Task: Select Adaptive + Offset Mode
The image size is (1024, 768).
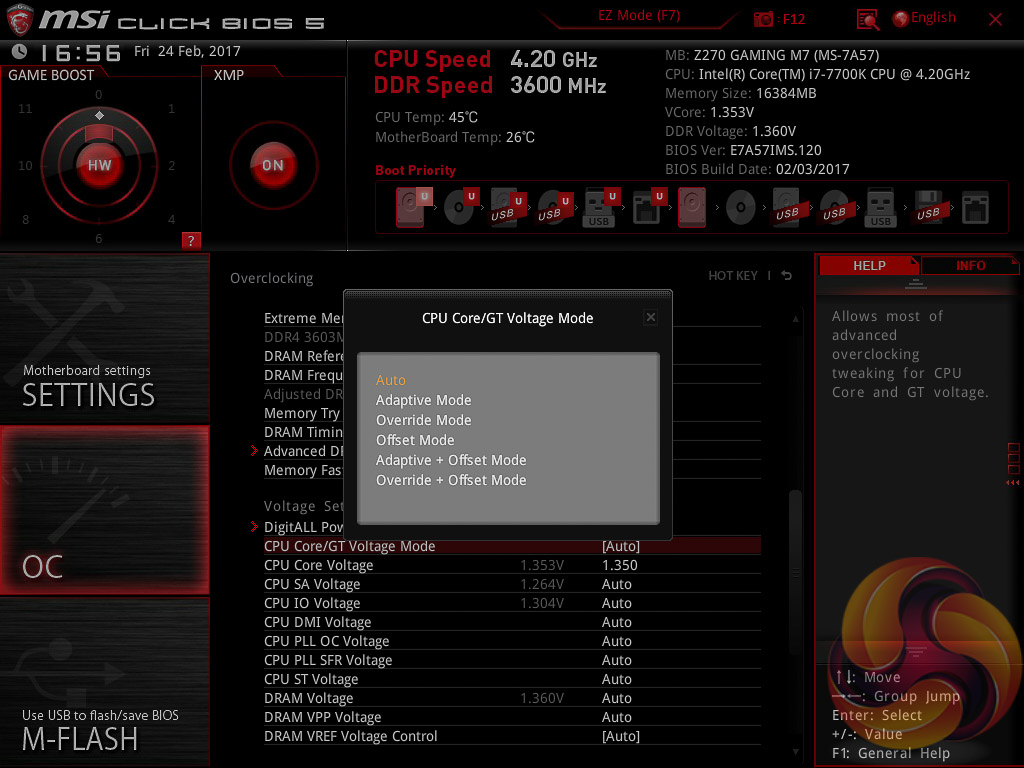Action: click(451, 460)
